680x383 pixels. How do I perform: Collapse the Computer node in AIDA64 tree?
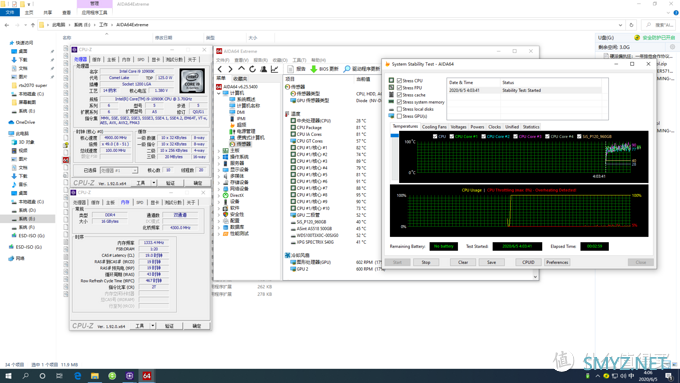pos(219,93)
